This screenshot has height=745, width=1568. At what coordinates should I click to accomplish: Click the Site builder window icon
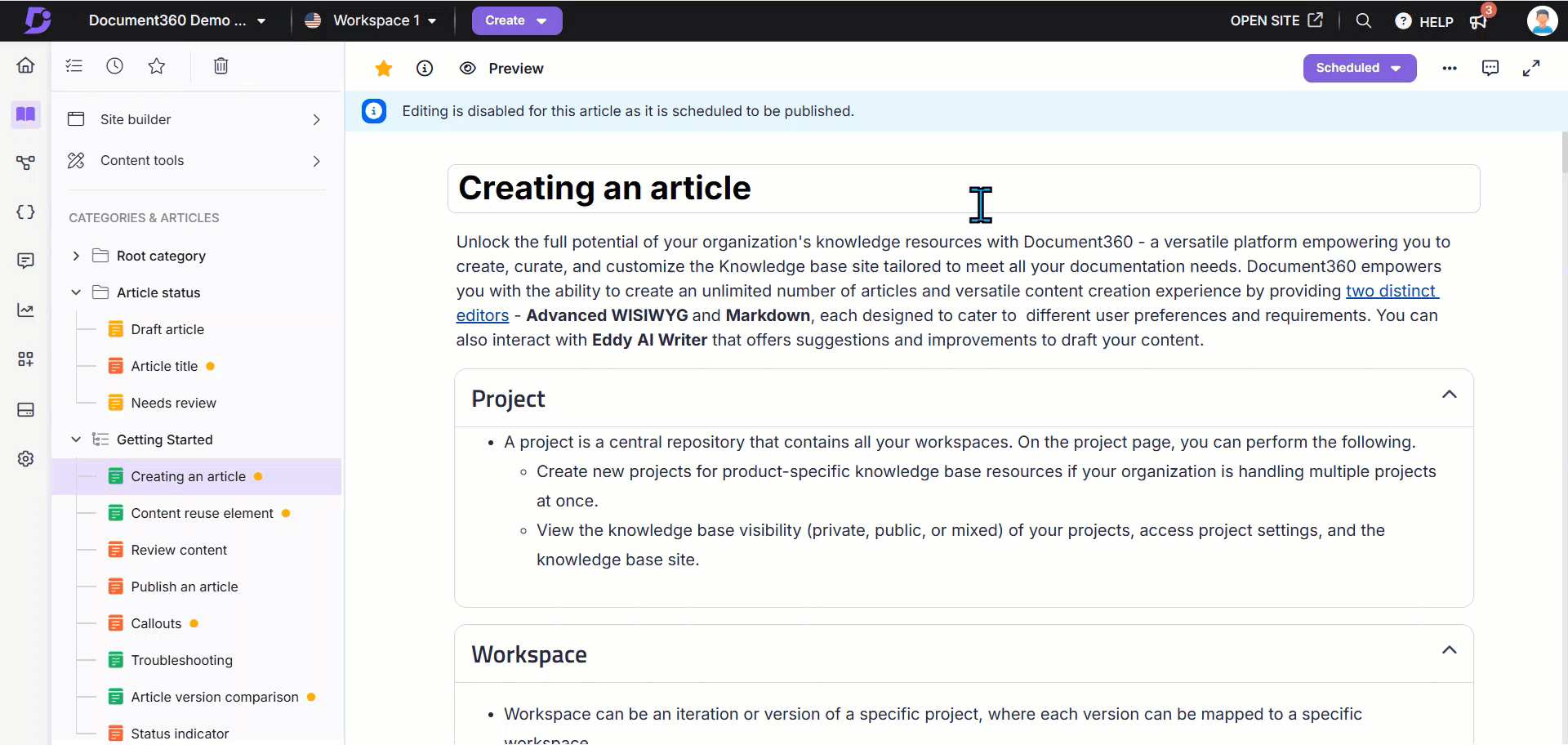[x=76, y=119]
